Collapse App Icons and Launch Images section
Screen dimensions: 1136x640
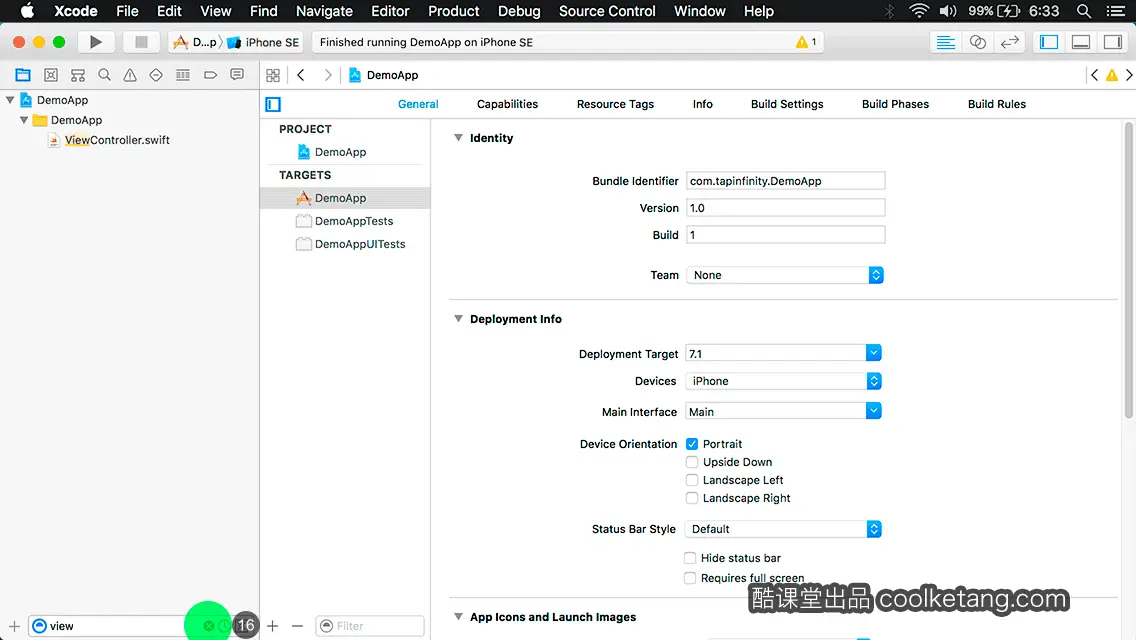click(x=458, y=616)
